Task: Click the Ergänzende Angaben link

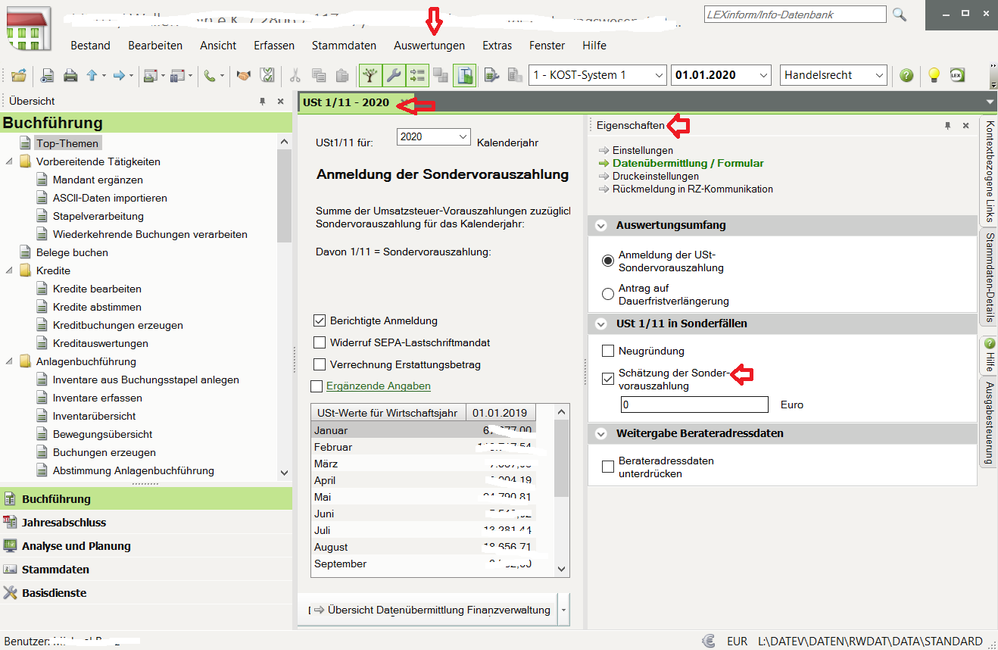Action: pyautogui.click(x=378, y=386)
